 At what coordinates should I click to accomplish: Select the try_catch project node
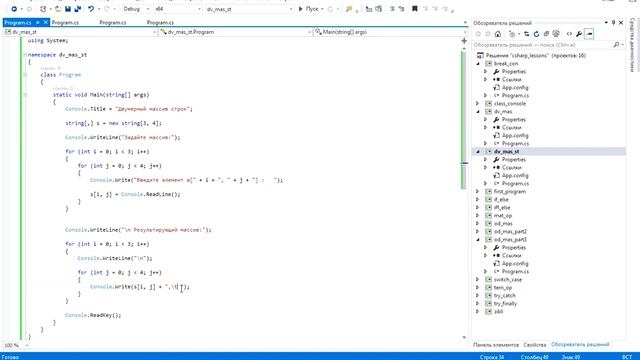[x=505, y=296]
